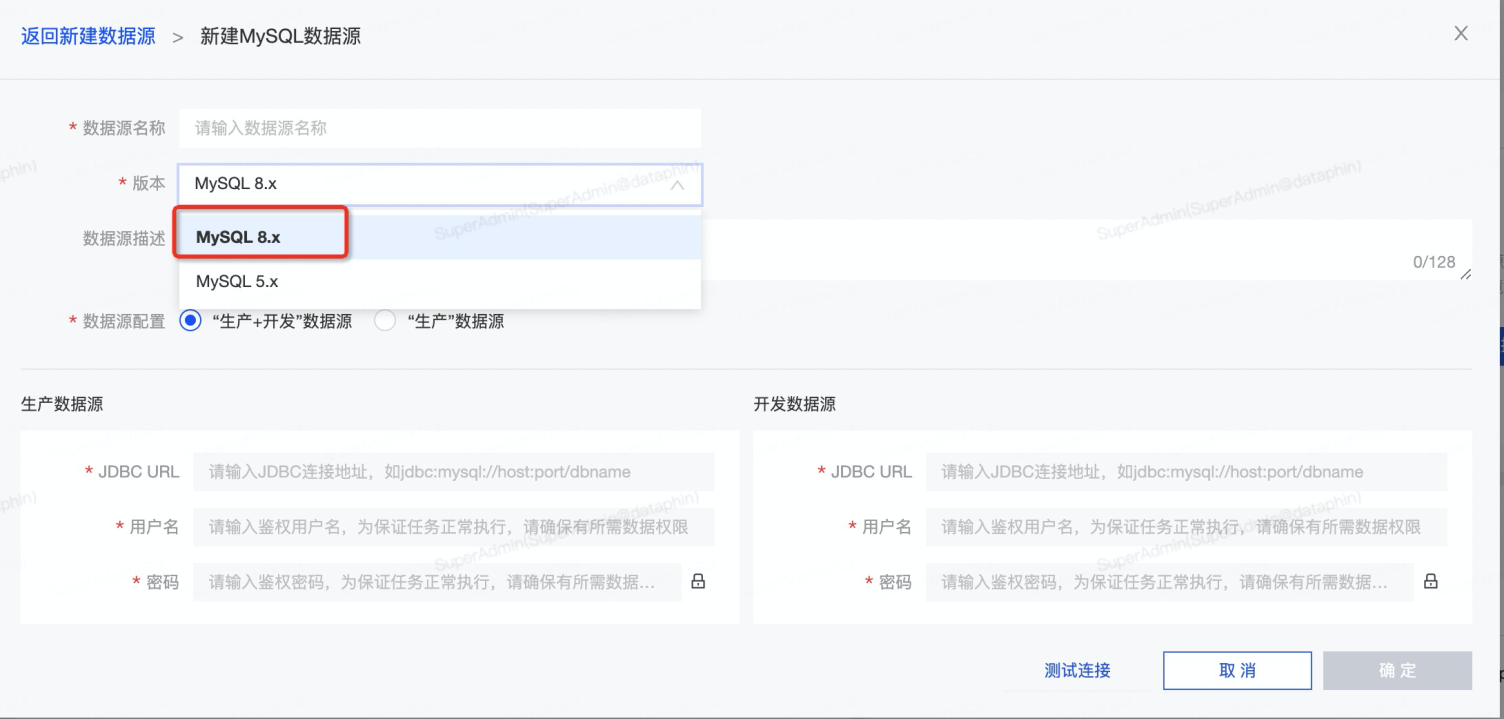Screen dimensions: 1504x719
Task: Click the 返回新建数据源 breadcrumb link
Action: point(88,37)
